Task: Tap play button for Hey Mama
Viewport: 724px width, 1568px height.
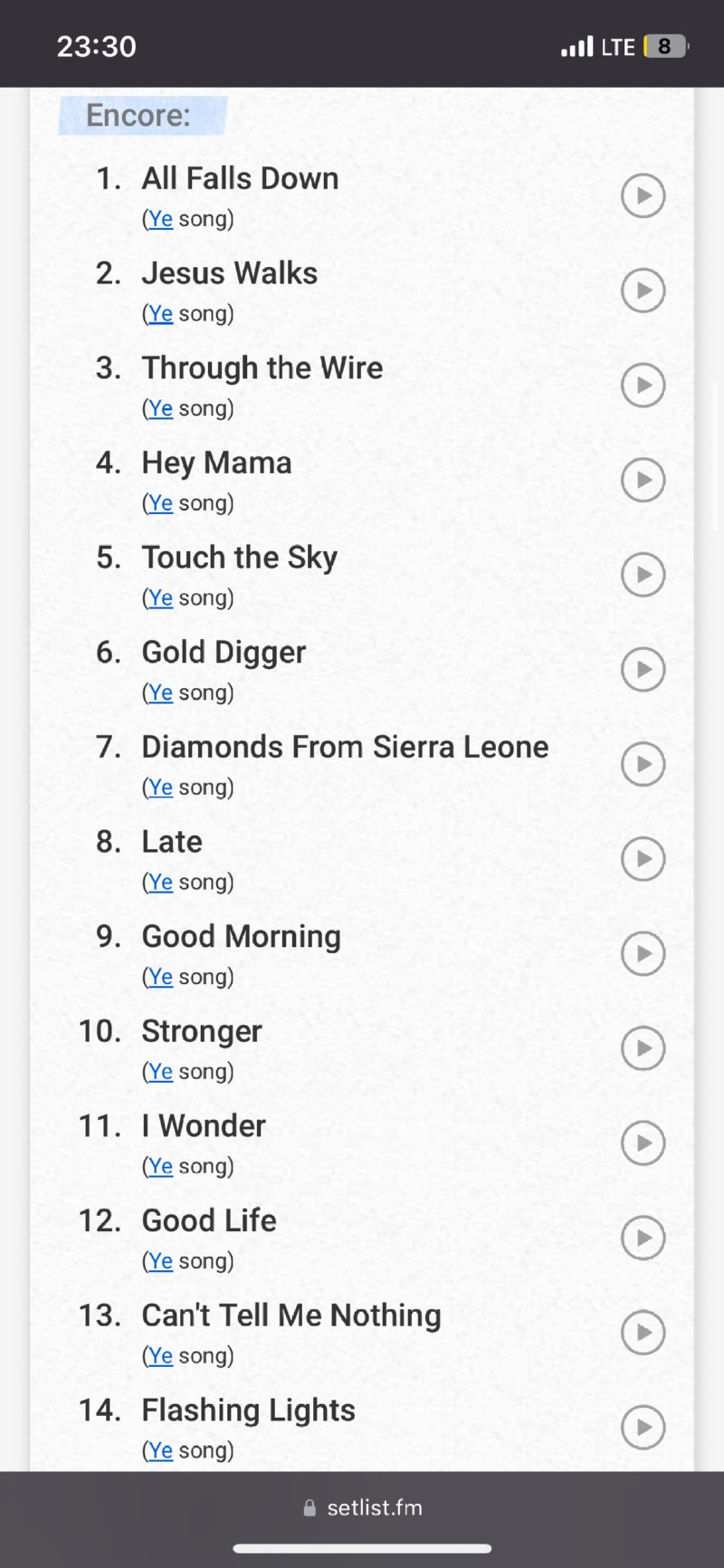Action: coord(643,480)
